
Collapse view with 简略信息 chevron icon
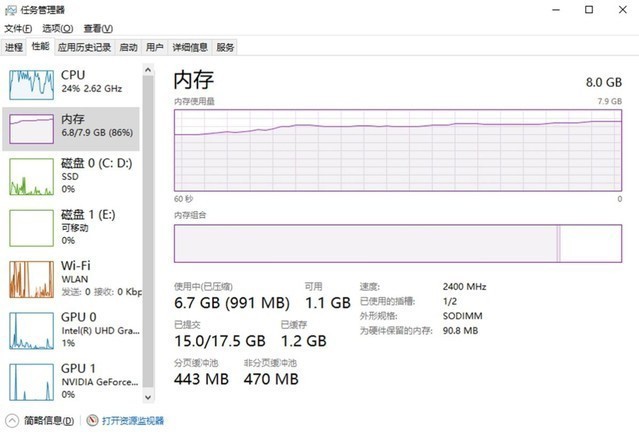pos(12,420)
